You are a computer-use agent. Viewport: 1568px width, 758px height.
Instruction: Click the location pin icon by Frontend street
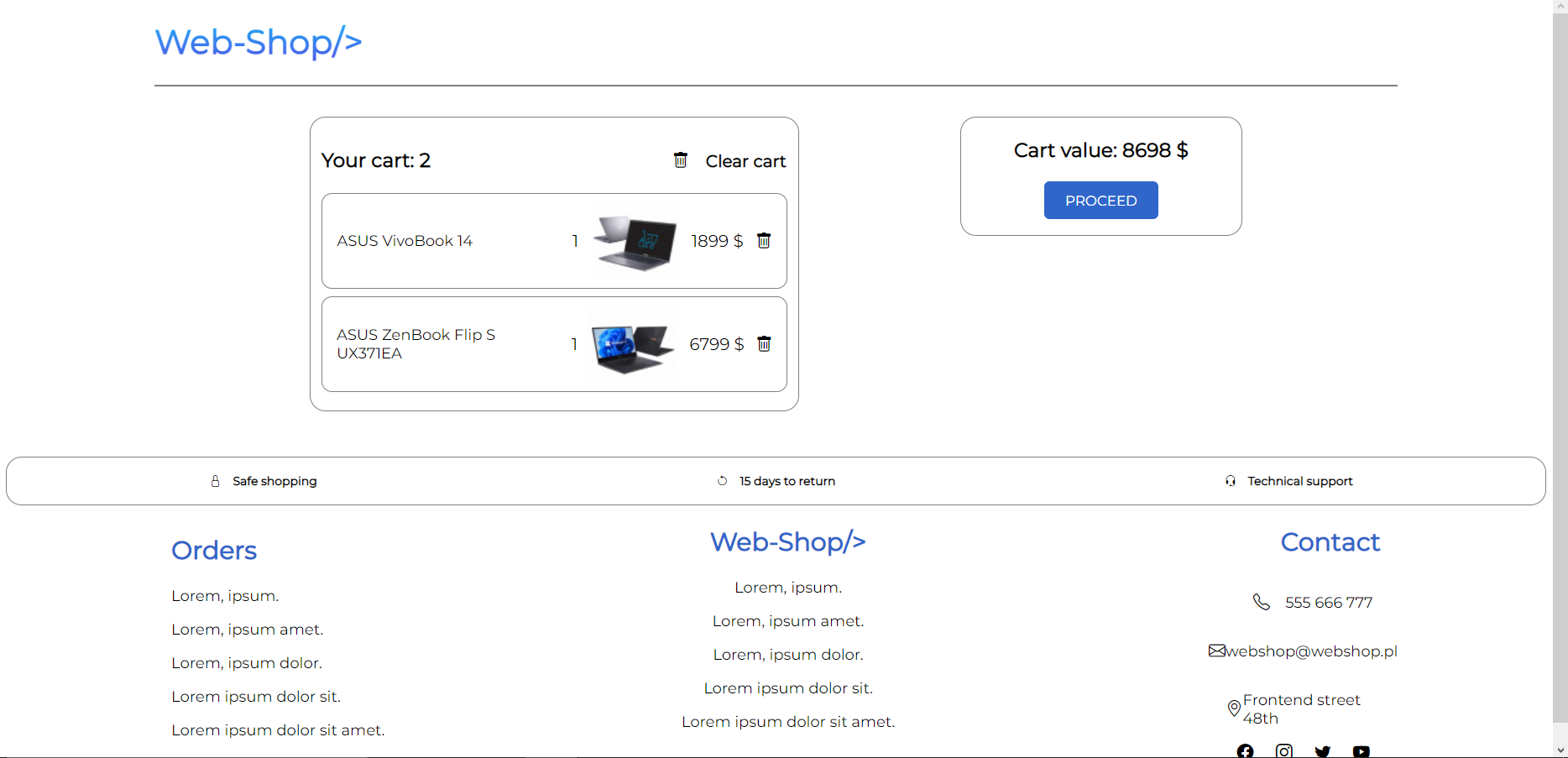(1234, 708)
